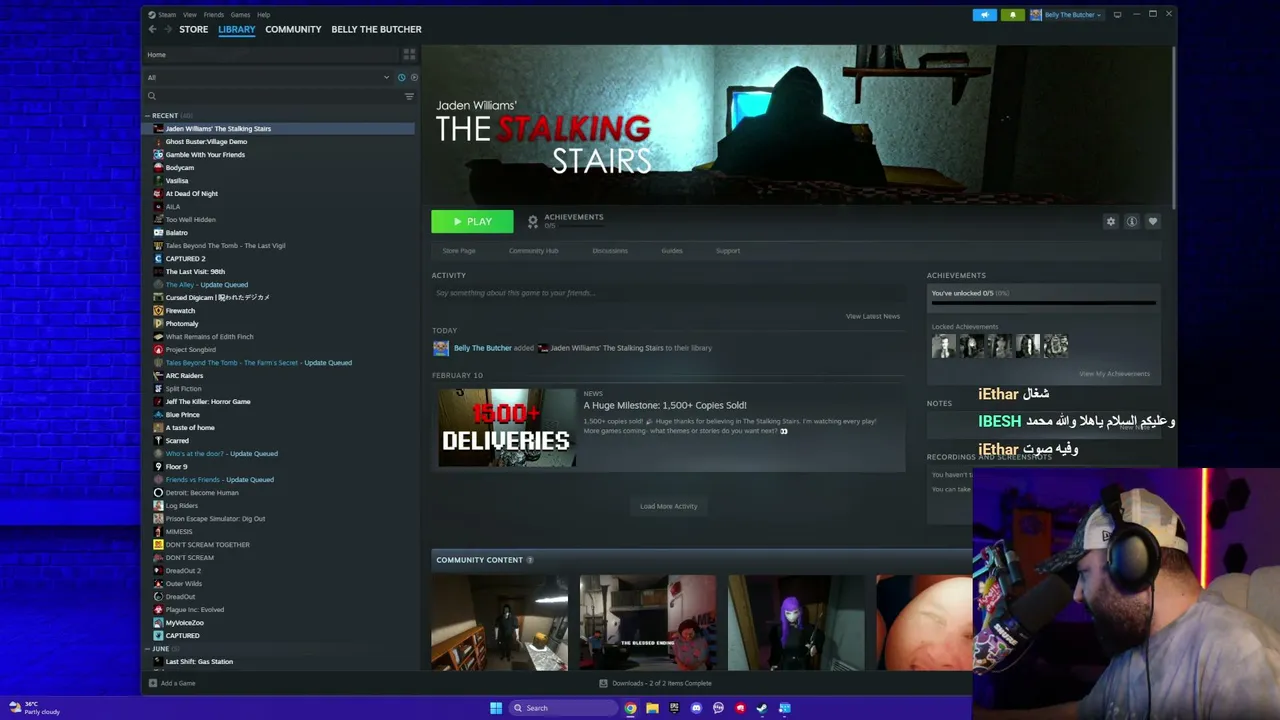Click View Latest News link
This screenshot has height=720, width=1280.
click(x=873, y=316)
